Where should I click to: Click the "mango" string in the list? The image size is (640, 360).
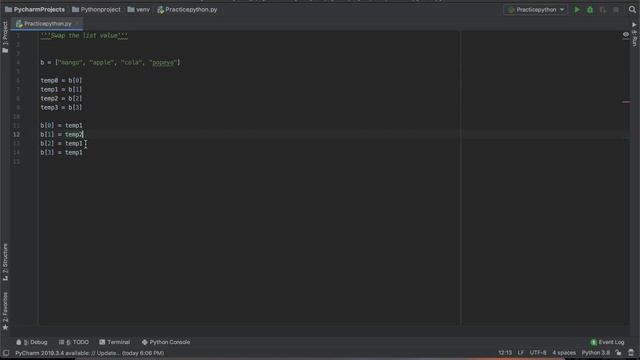click(70, 62)
